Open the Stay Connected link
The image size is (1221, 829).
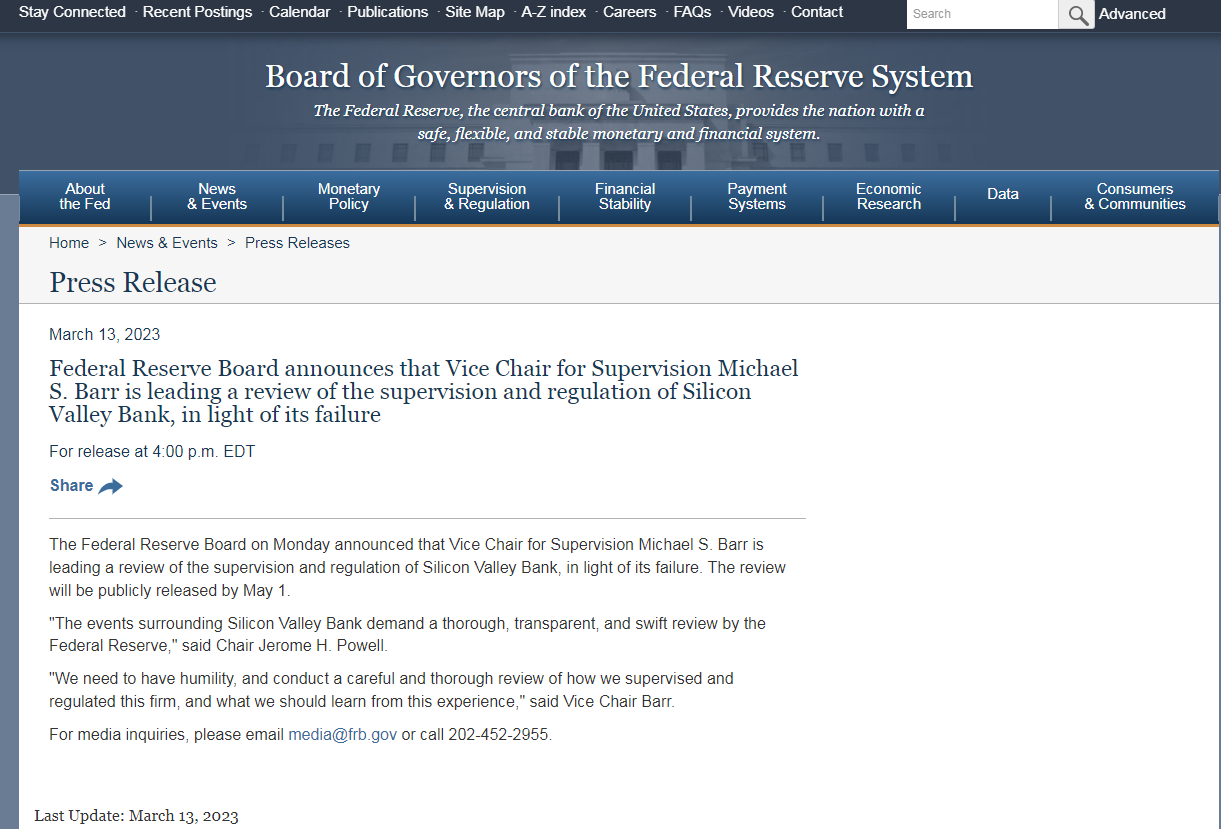coord(72,12)
